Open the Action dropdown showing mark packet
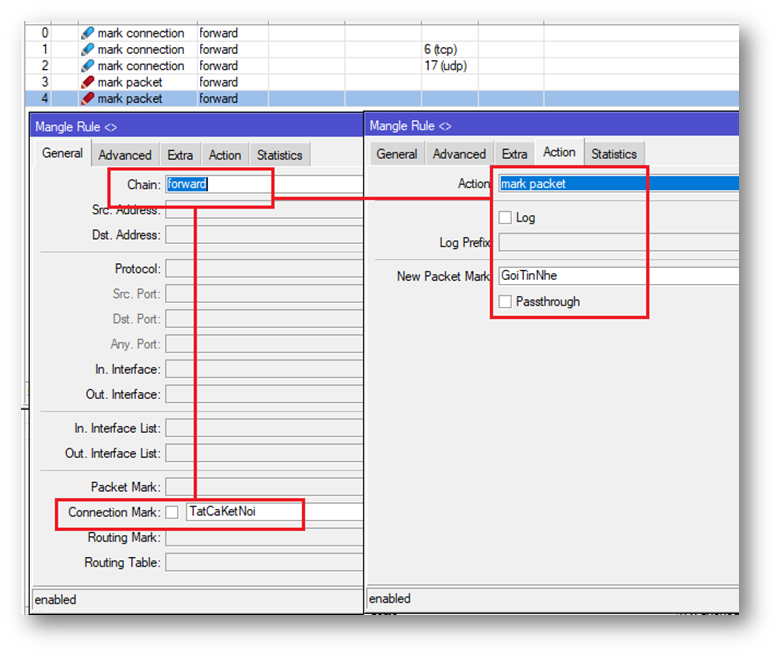Screen dimensions: 781x657 coord(619,184)
